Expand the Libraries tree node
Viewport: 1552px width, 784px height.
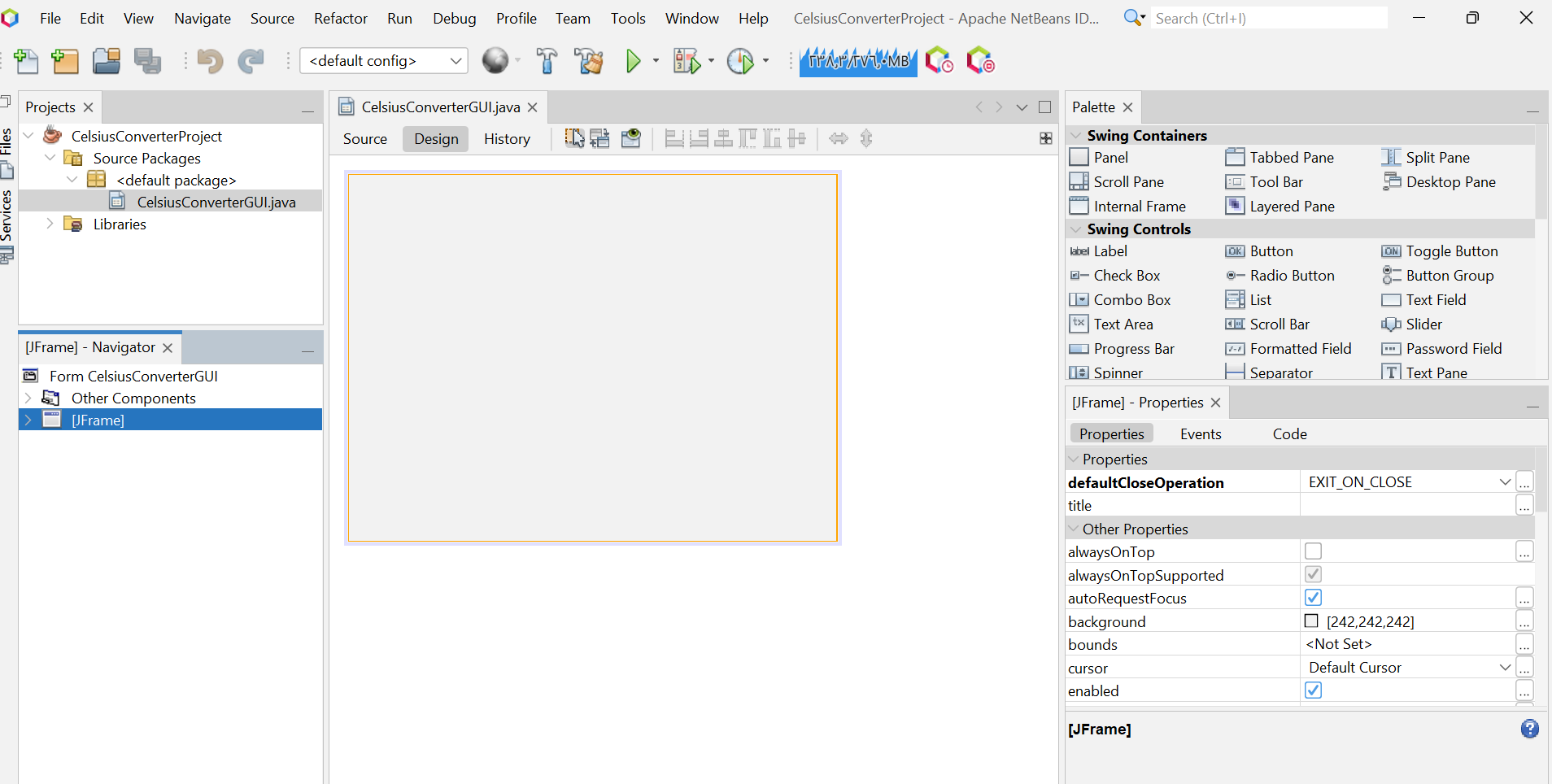[x=50, y=224]
